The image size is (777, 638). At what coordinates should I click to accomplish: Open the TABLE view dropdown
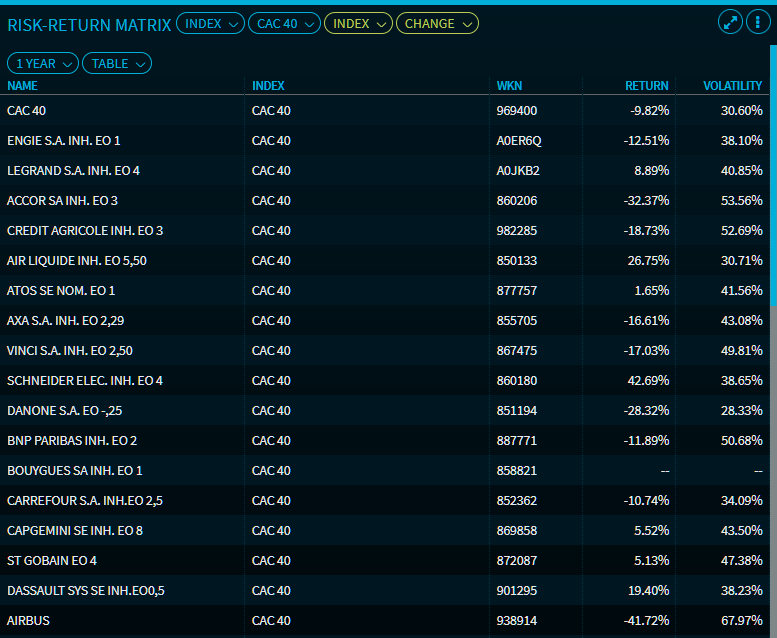pos(117,63)
